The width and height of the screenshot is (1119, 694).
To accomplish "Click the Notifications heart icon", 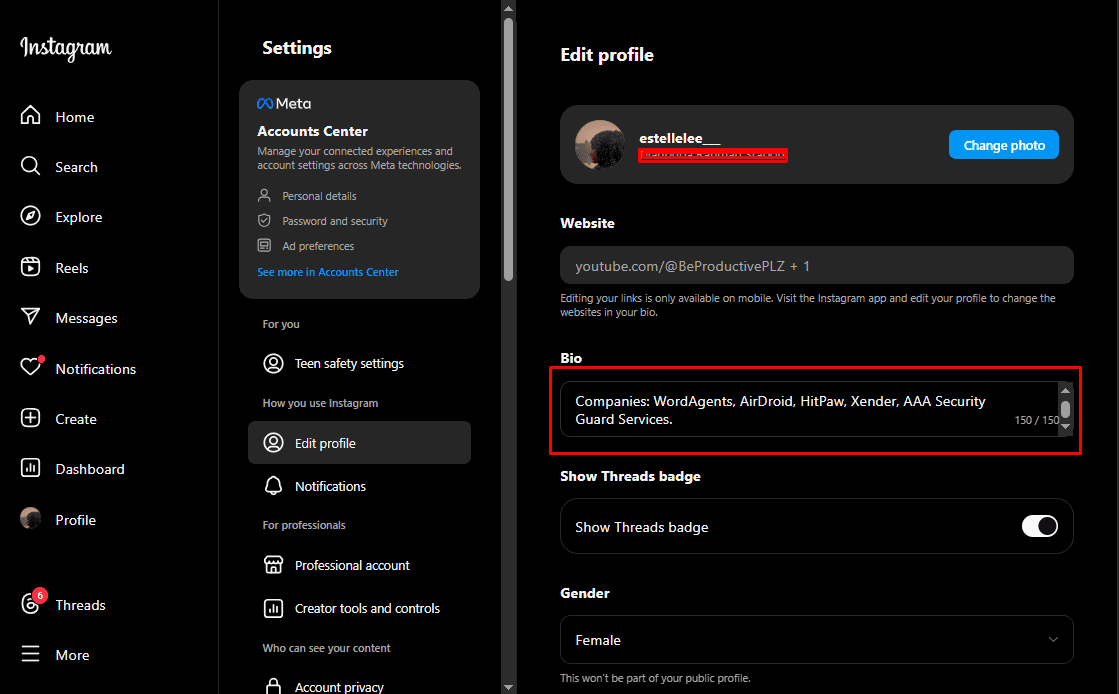I will coord(31,367).
